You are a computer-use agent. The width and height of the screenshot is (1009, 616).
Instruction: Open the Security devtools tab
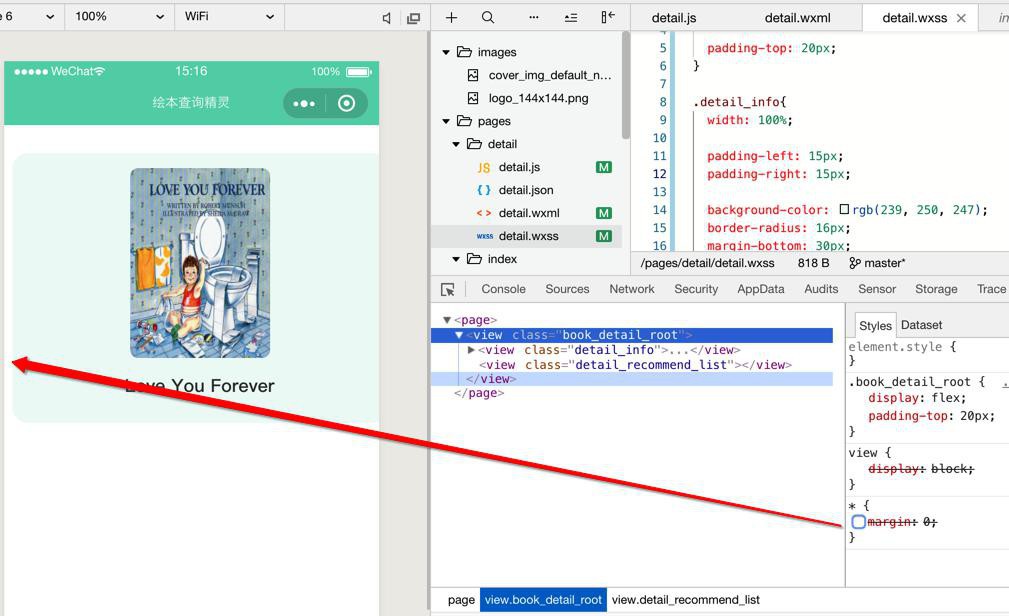click(696, 289)
